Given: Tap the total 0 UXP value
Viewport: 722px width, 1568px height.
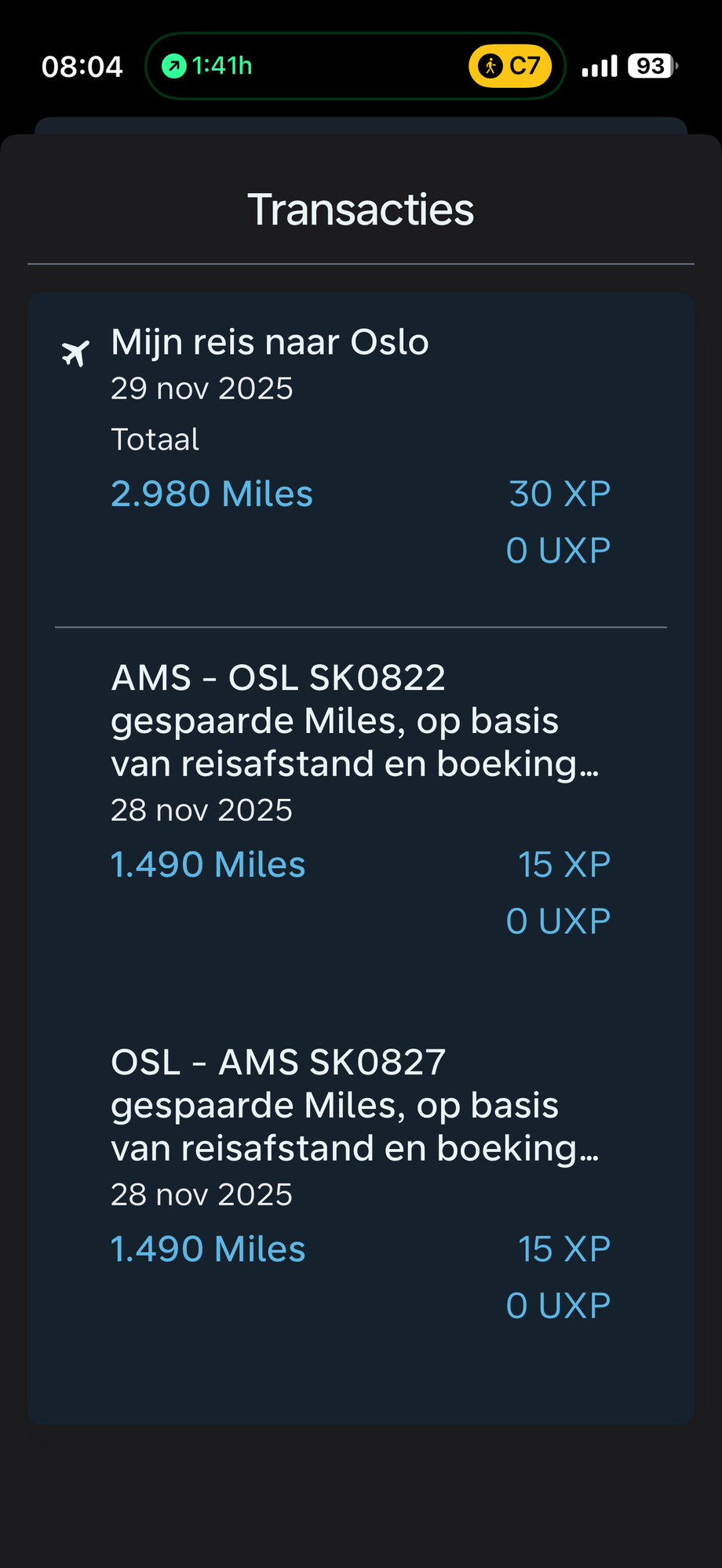Looking at the screenshot, I should point(558,550).
